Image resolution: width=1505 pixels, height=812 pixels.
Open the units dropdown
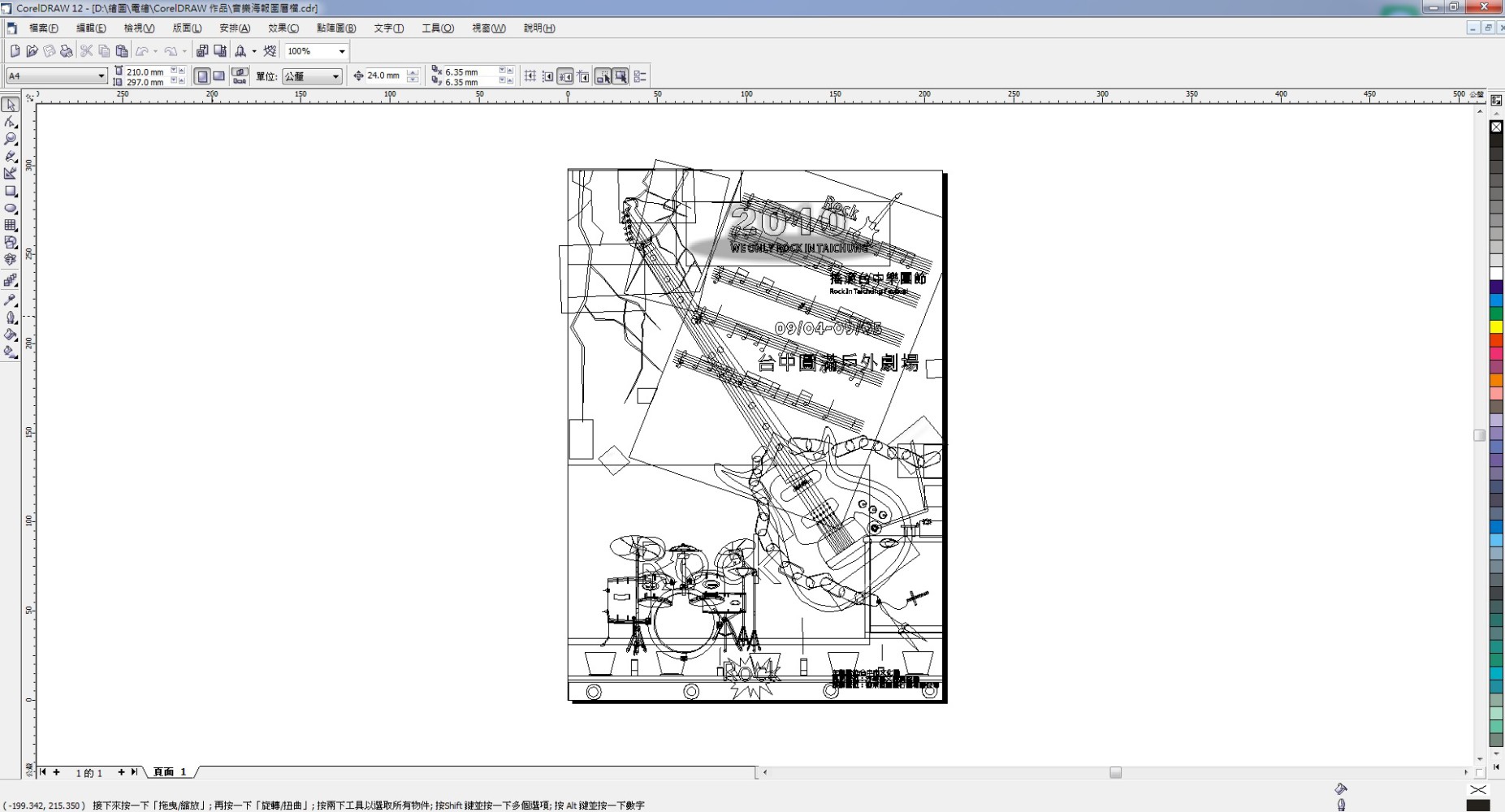(335, 76)
